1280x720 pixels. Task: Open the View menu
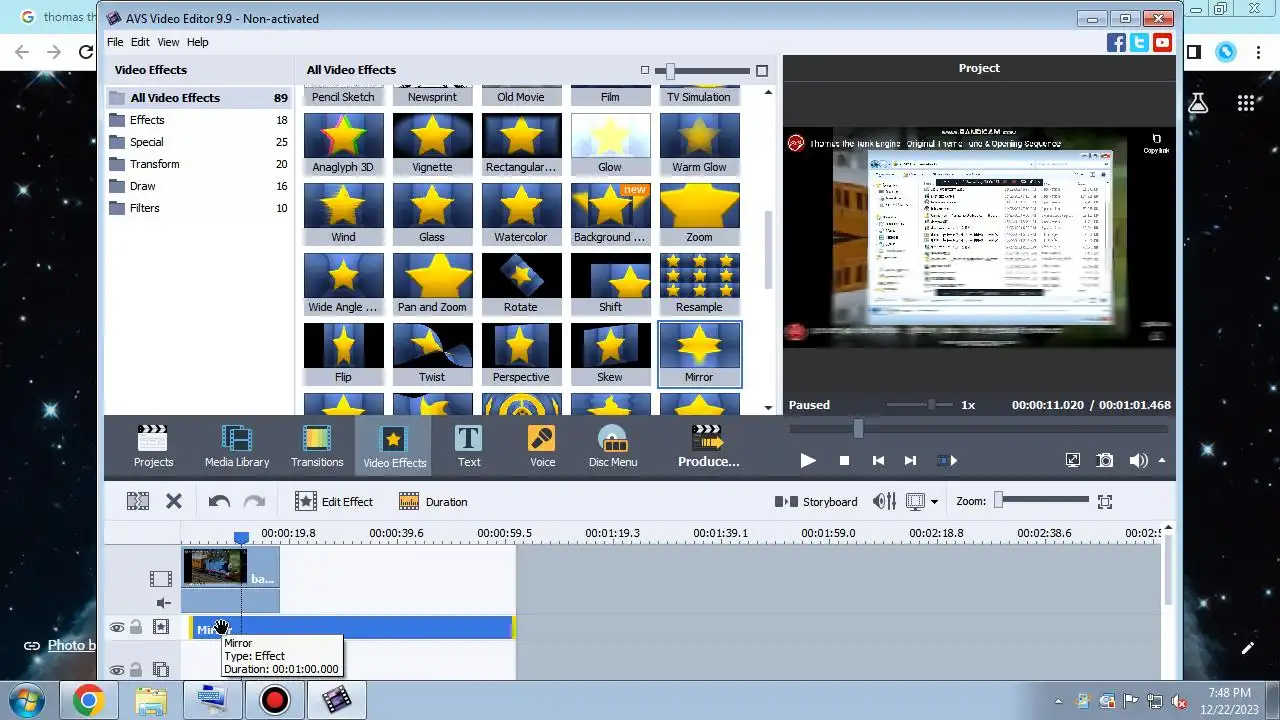point(168,42)
